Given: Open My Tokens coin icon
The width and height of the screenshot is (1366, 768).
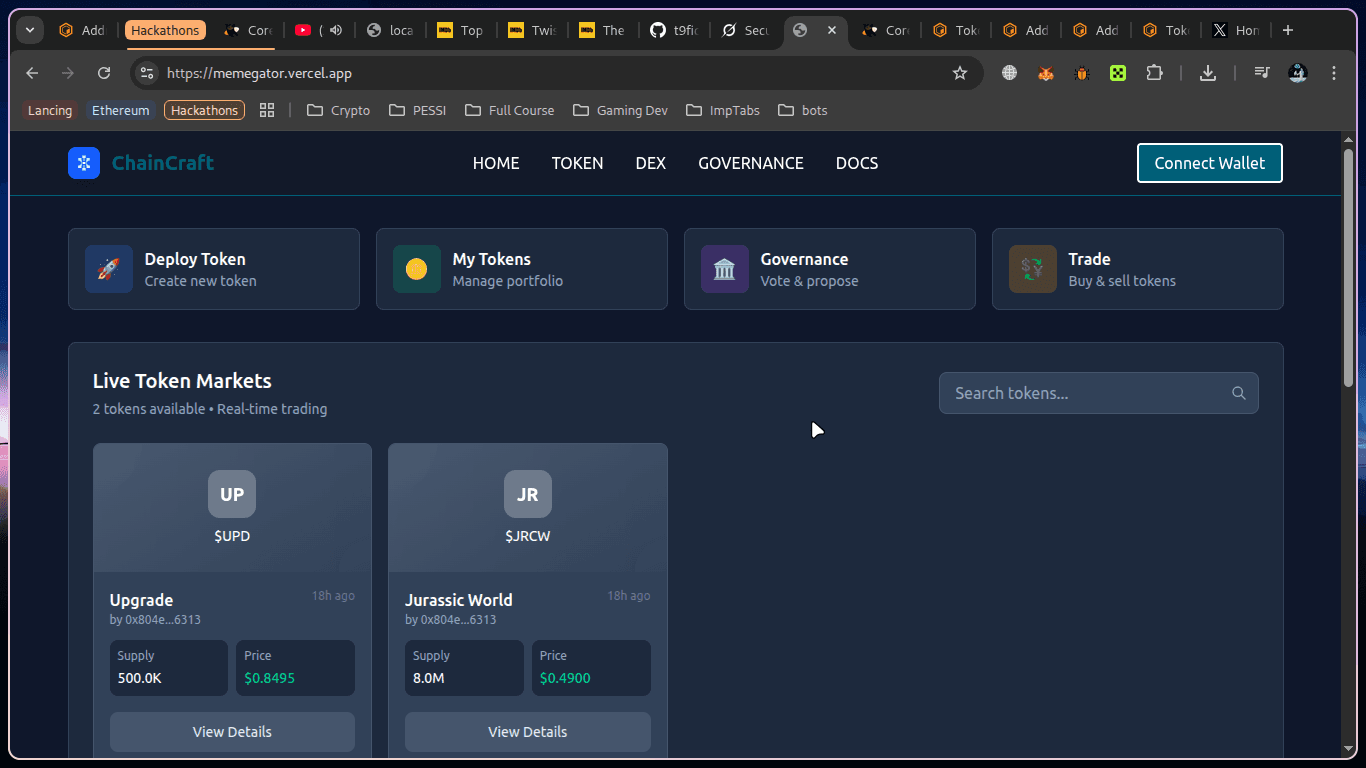Looking at the screenshot, I should 416,268.
